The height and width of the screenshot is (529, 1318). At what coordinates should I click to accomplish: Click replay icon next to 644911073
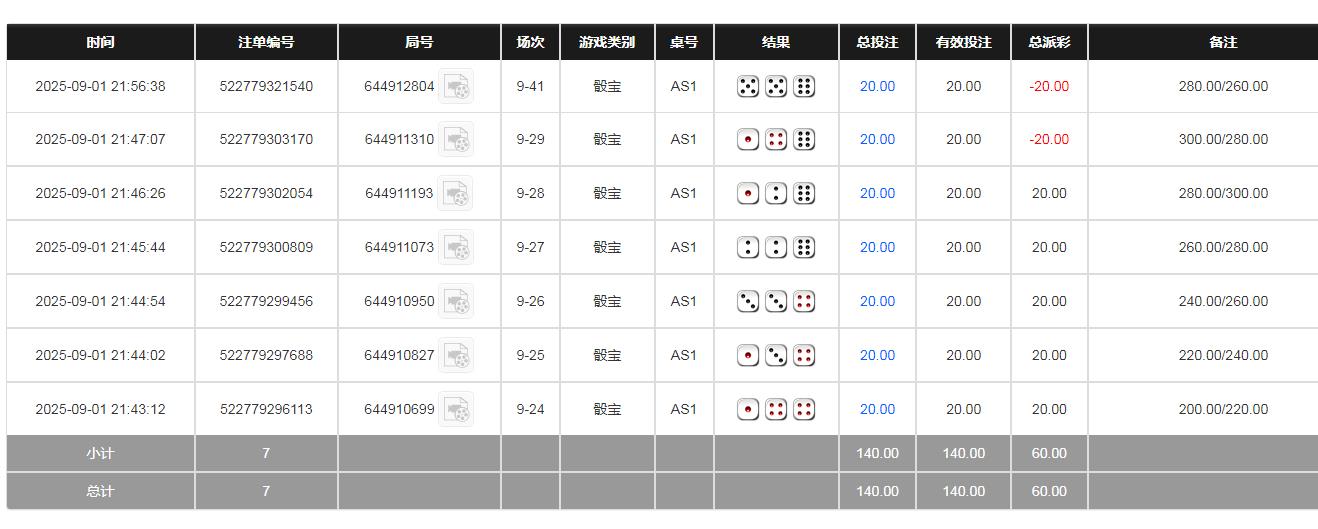click(x=456, y=248)
